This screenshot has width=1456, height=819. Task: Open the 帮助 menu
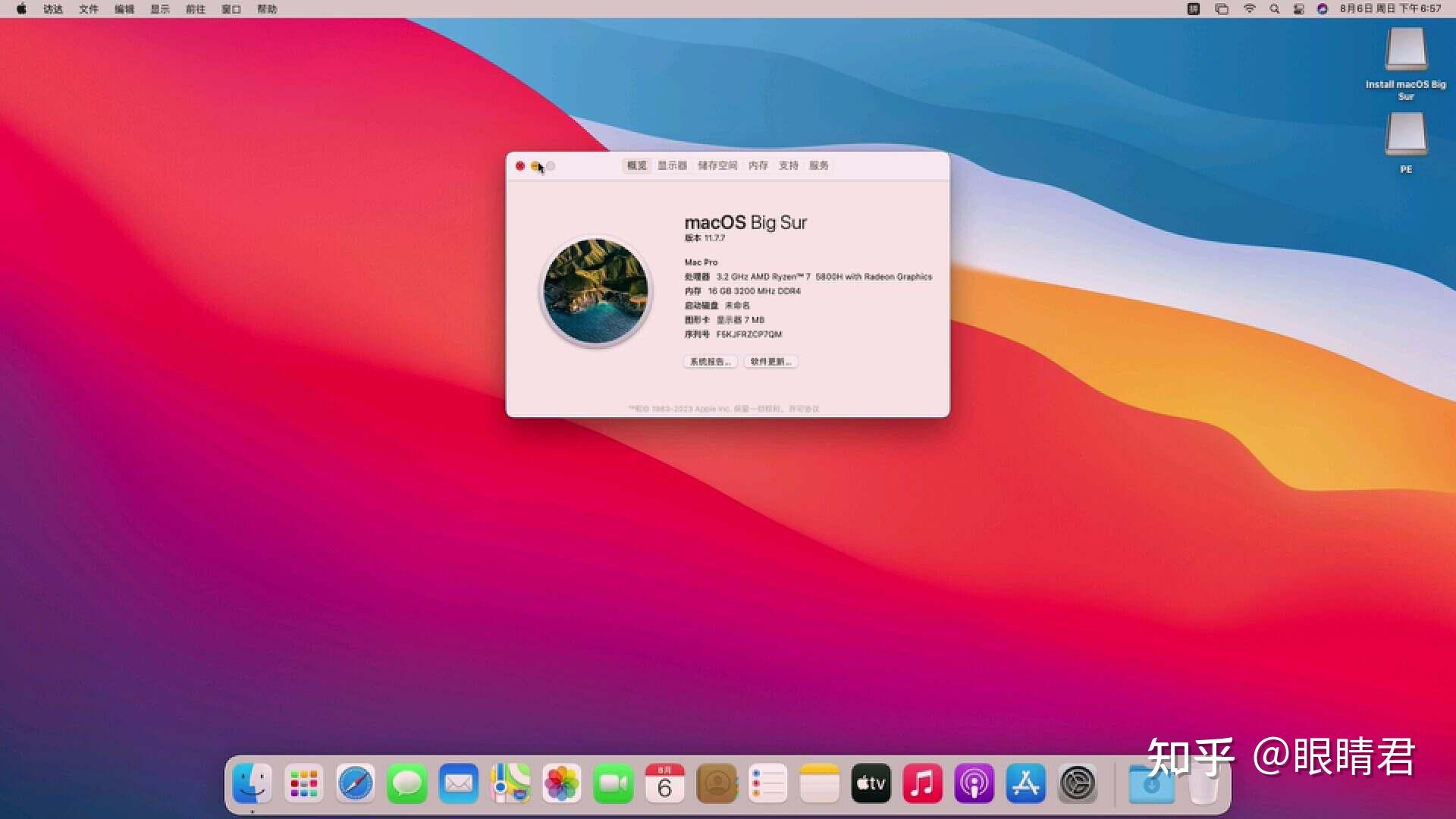coord(266,9)
